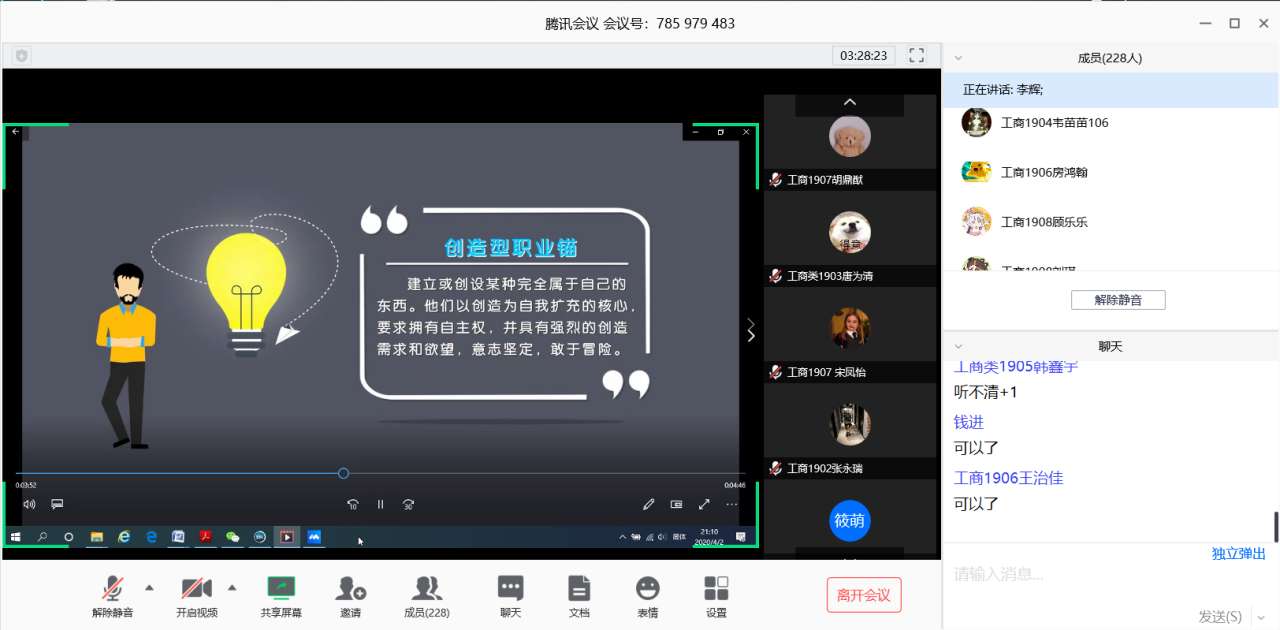This screenshot has width=1280, height=630.
Task: Expand microphone options arrow
Action: 150,587
